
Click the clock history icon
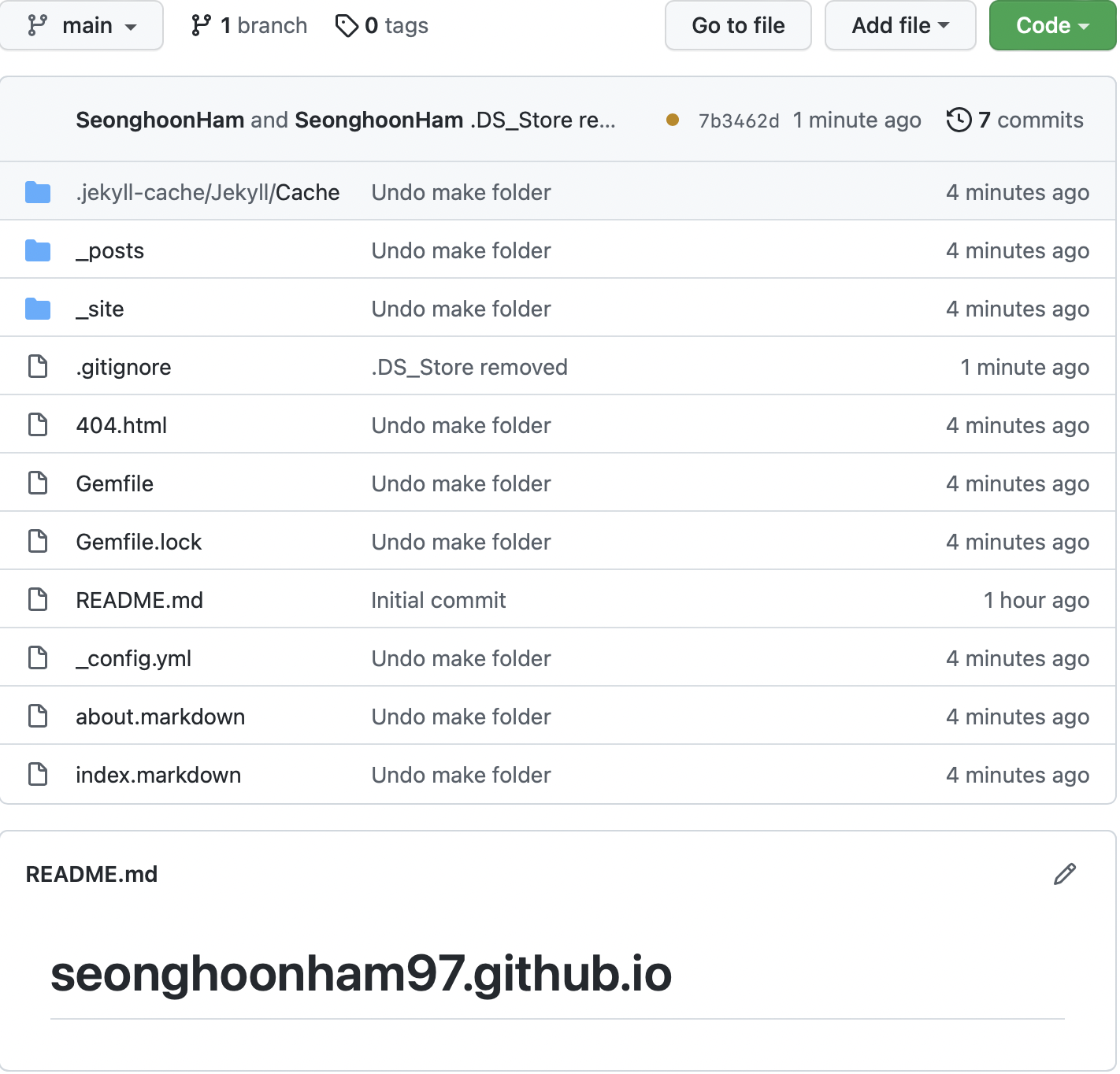pos(959,120)
